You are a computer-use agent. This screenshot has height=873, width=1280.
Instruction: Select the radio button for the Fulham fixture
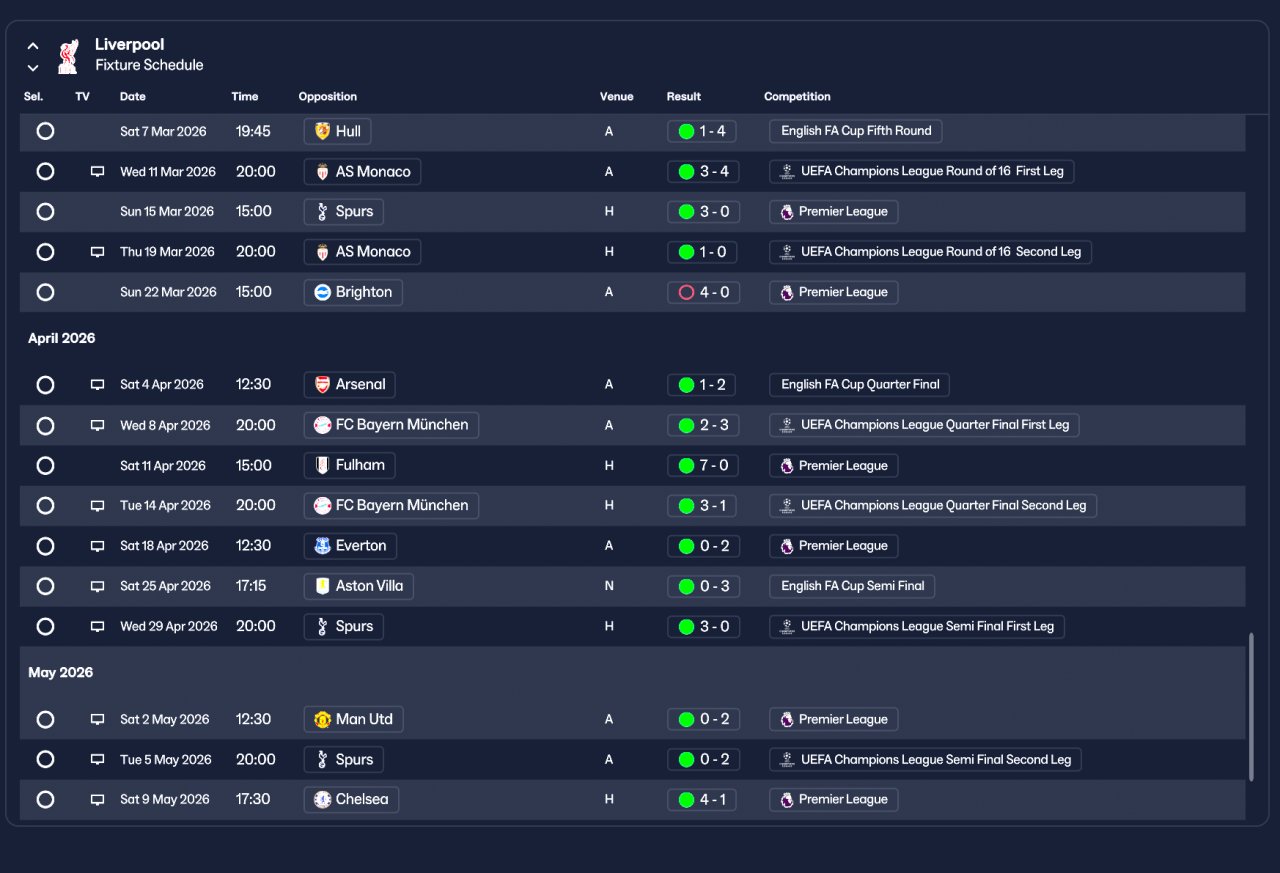[45, 466]
